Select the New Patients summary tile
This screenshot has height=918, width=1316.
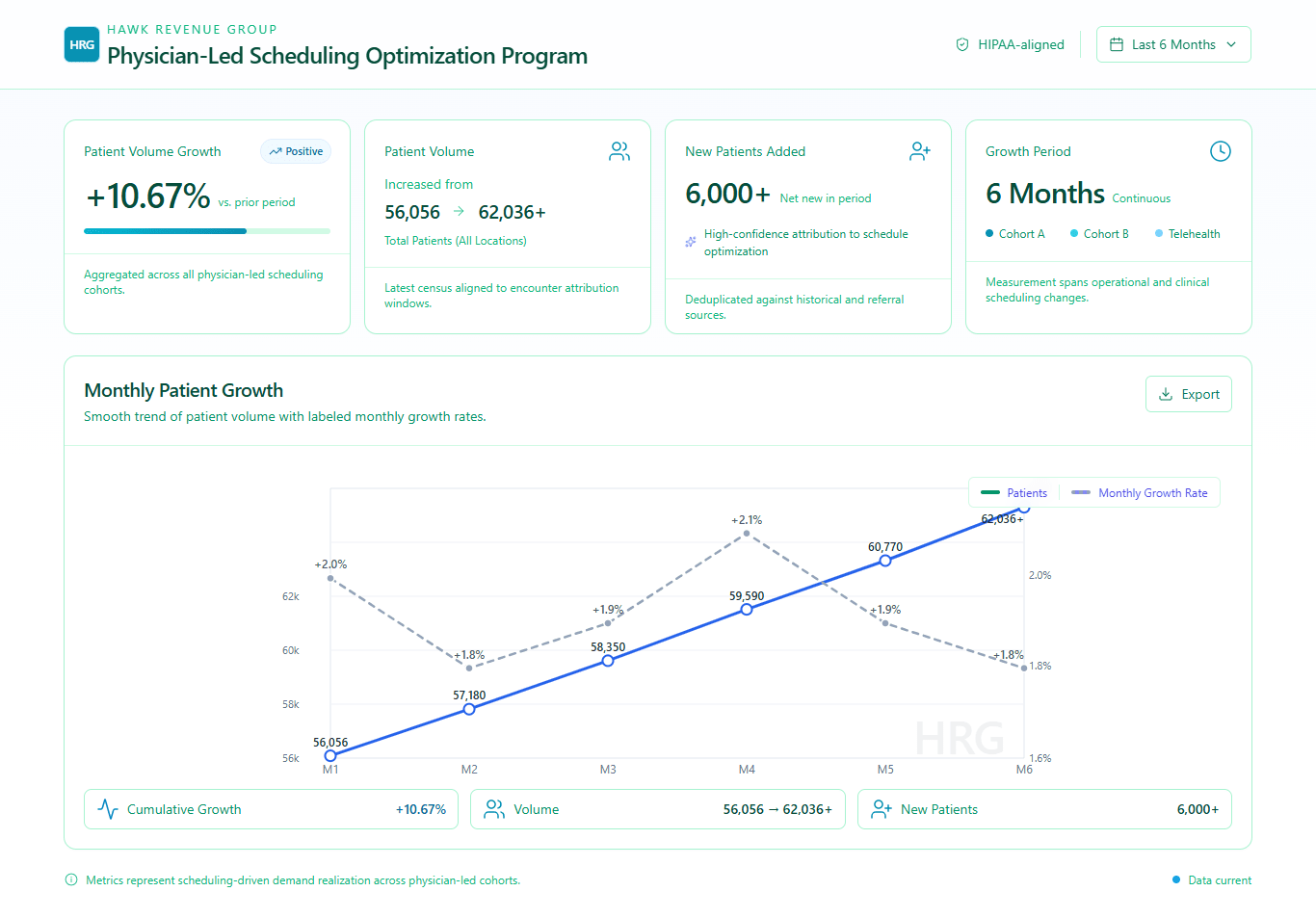[1043, 809]
